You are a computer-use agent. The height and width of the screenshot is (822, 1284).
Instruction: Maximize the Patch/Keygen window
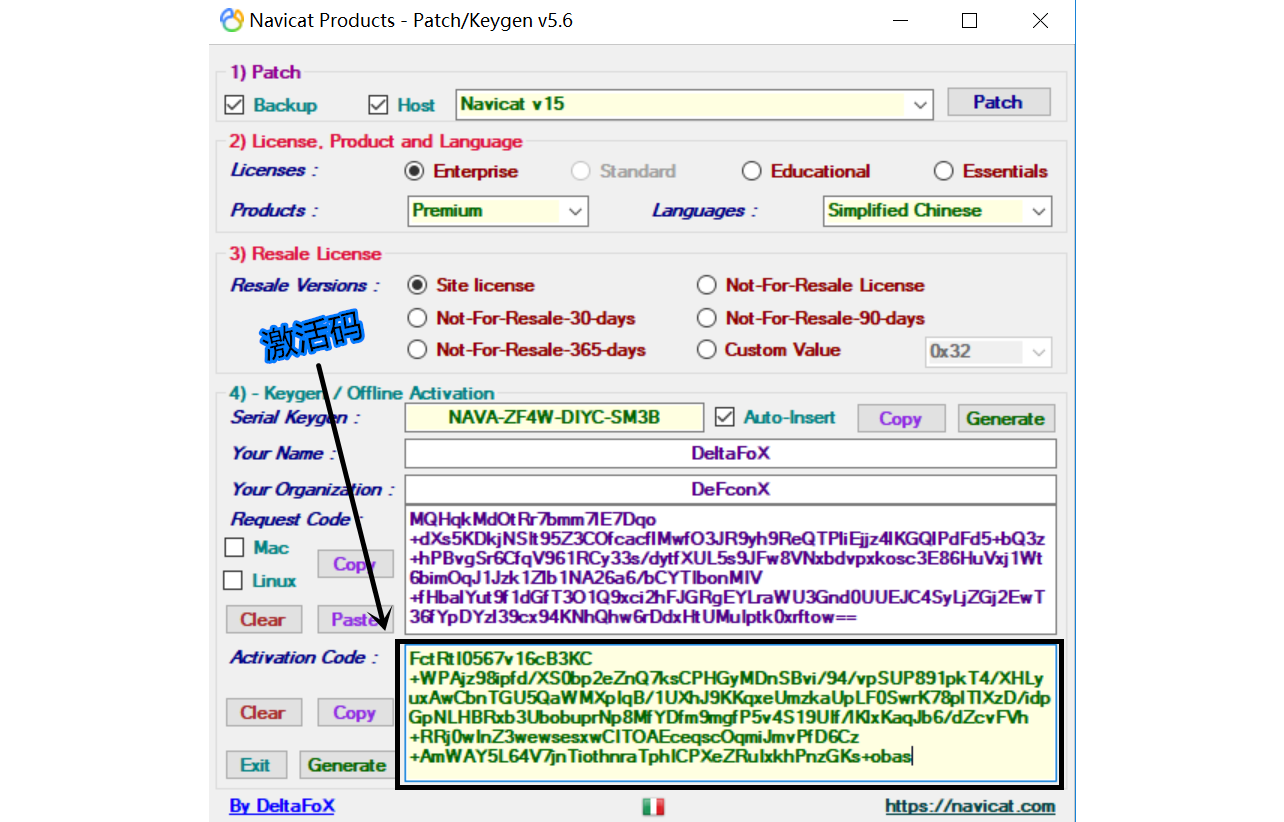point(968,20)
